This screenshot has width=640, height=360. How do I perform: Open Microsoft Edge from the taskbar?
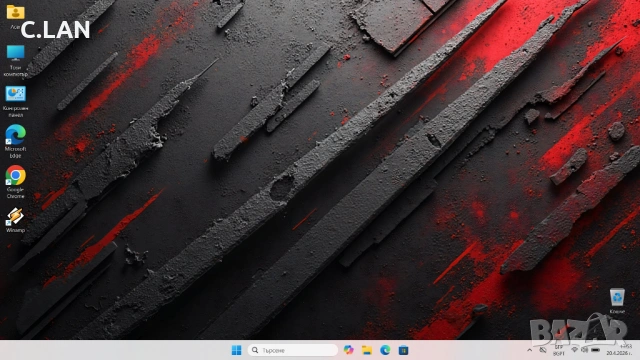click(385, 350)
